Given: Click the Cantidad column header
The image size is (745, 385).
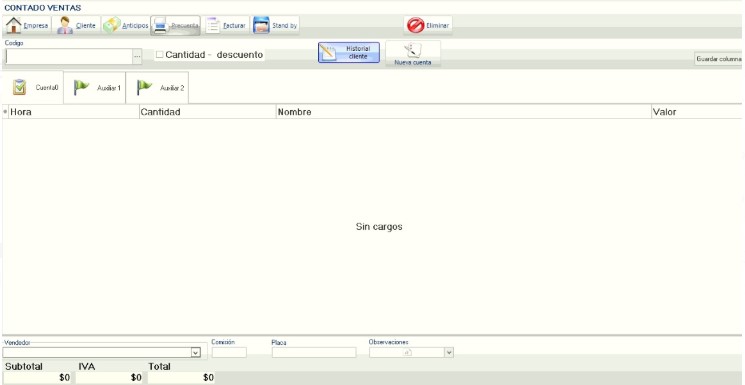Looking at the screenshot, I should point(208,112).
